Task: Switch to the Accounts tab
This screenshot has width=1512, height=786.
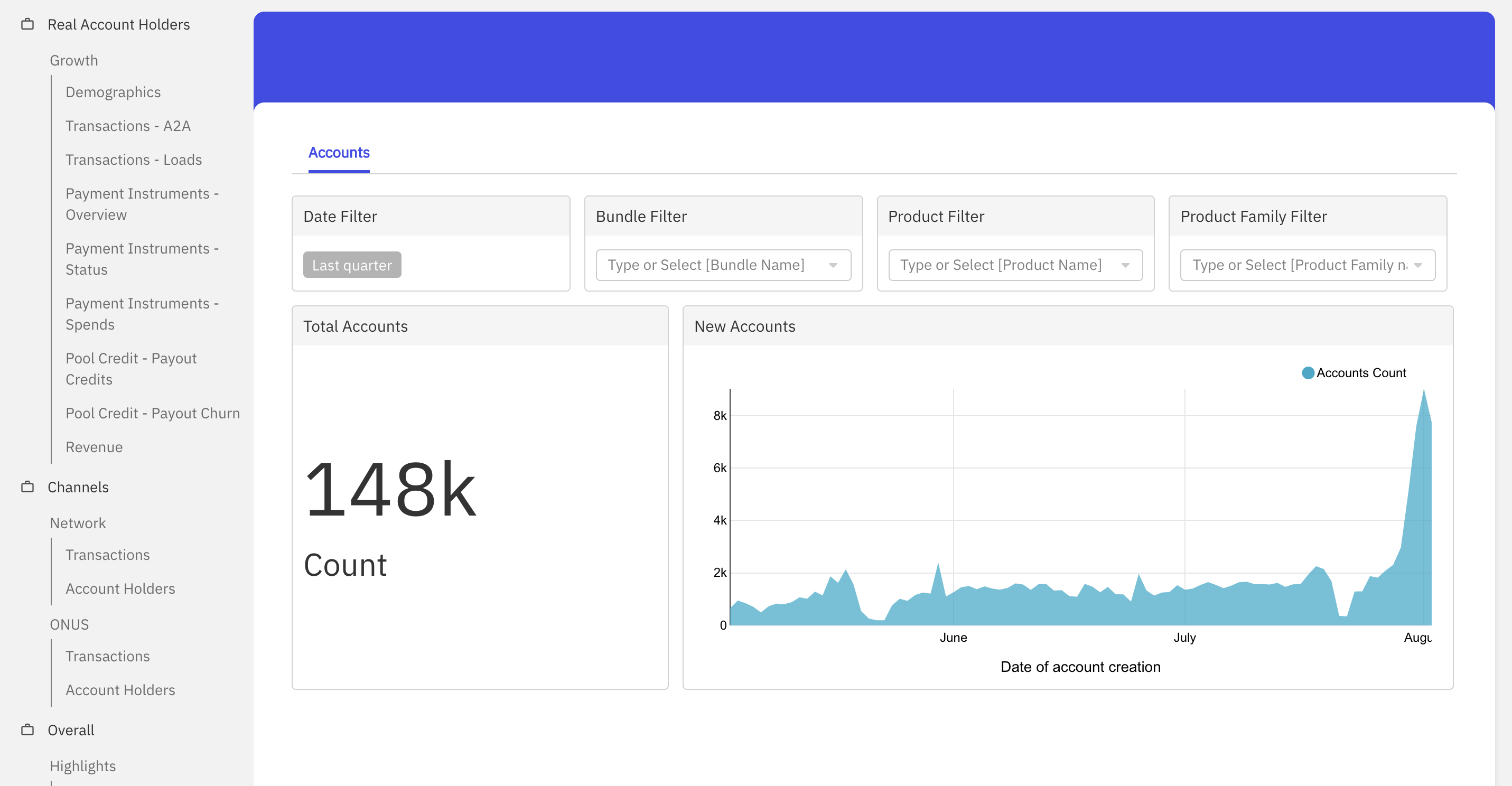Action: 339,153
